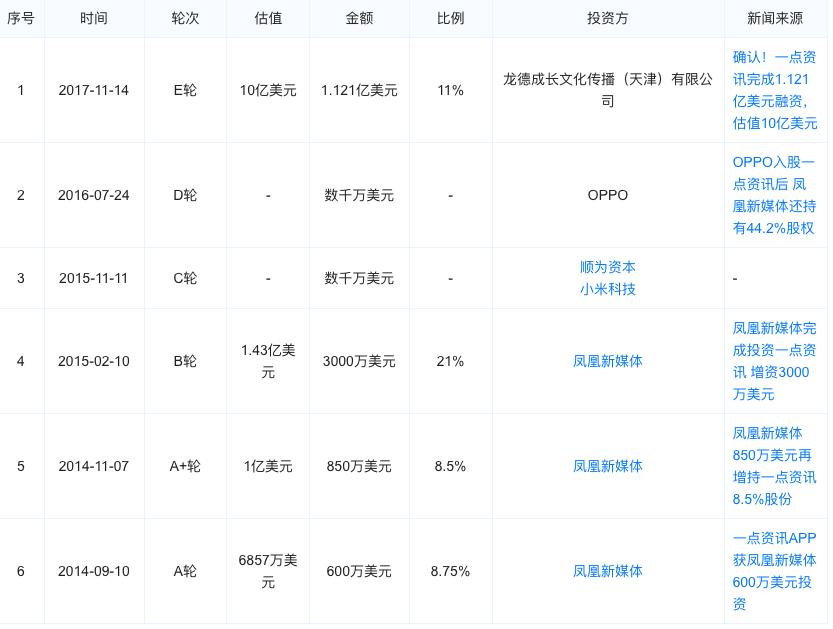Screen dimensions: 833x629
Task: Click the 轮次 column header
Action: [x=185, y=19]
